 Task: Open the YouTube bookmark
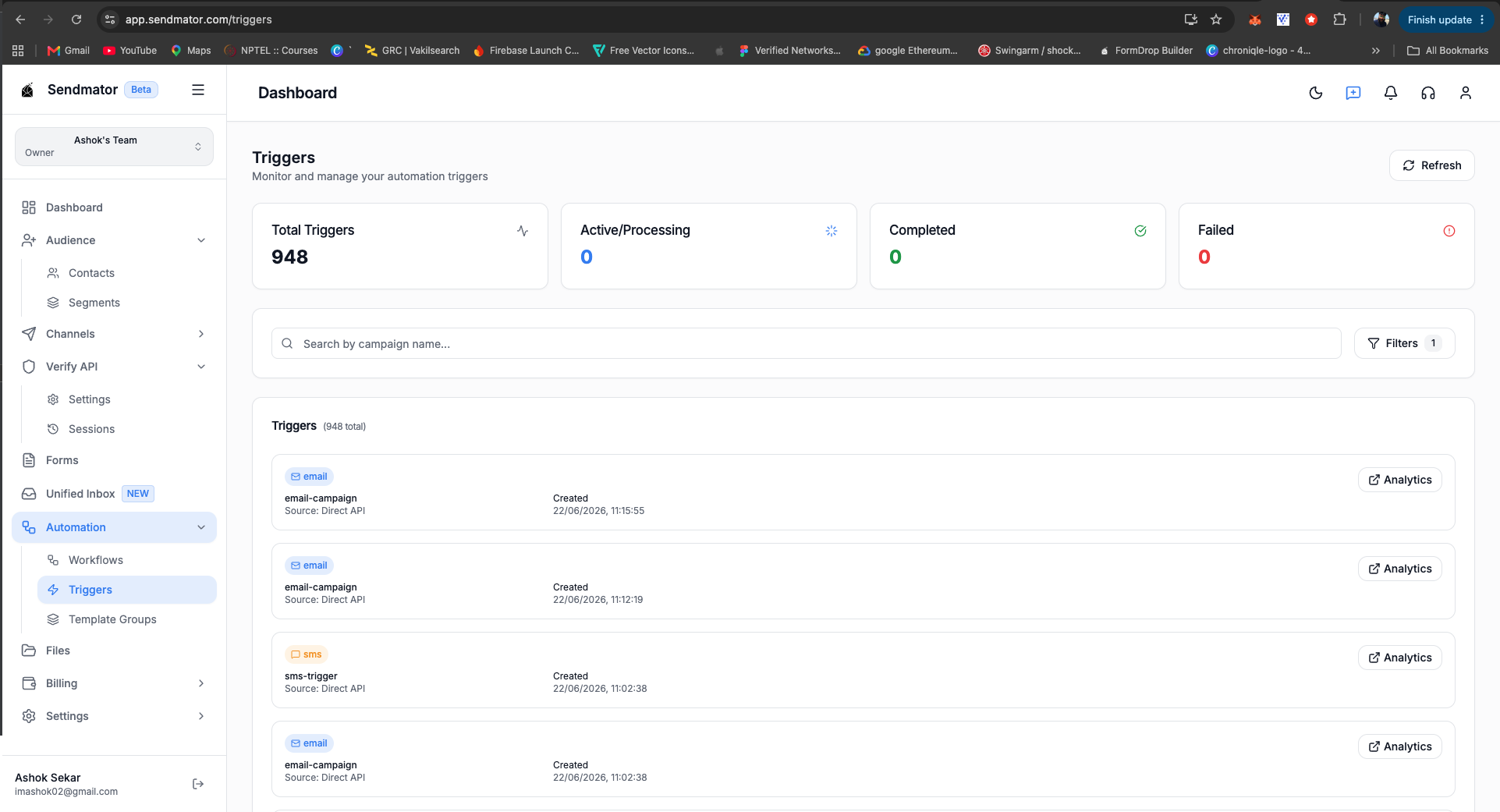coord(130,51)
